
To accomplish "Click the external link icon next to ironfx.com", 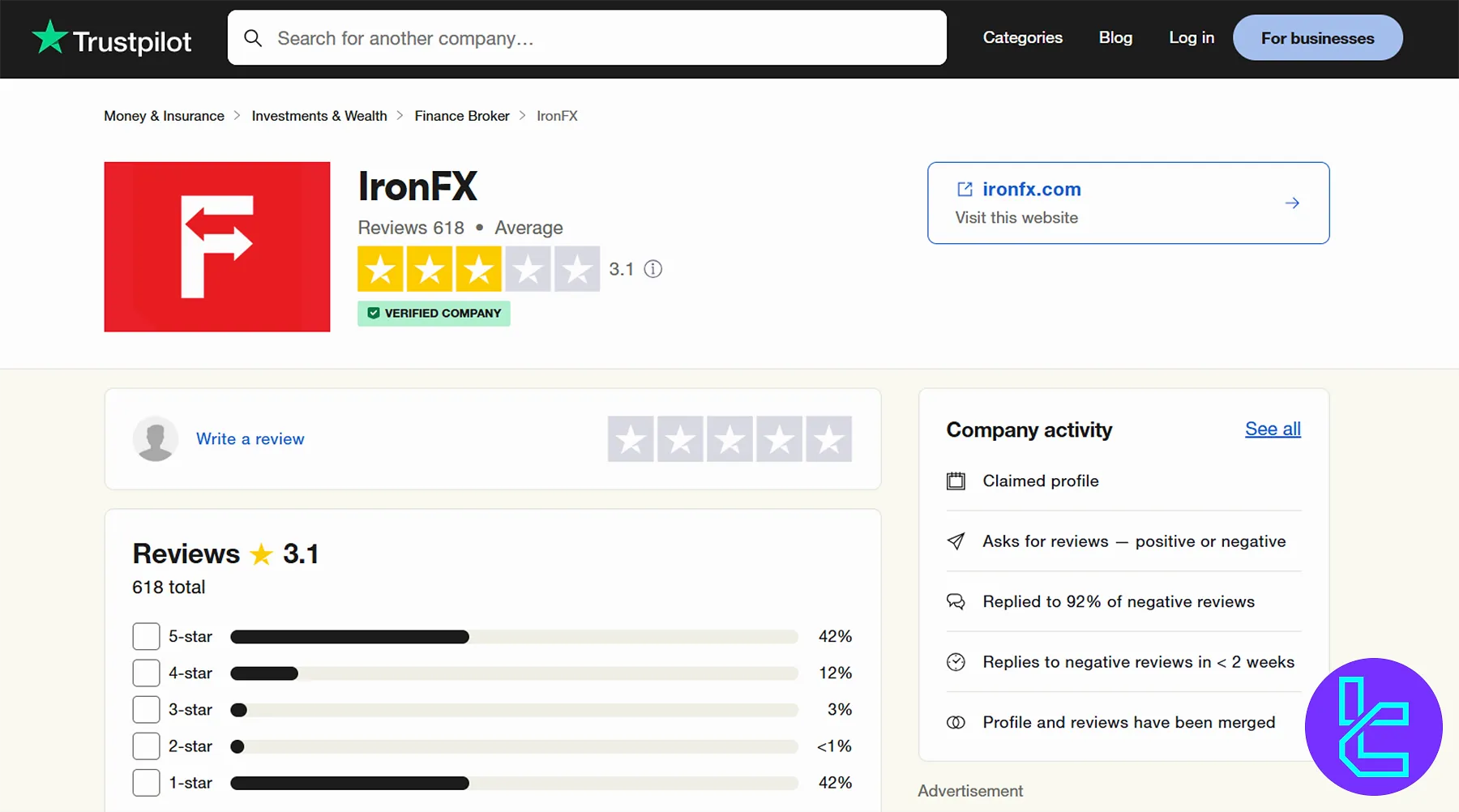I will click(965, 189).
